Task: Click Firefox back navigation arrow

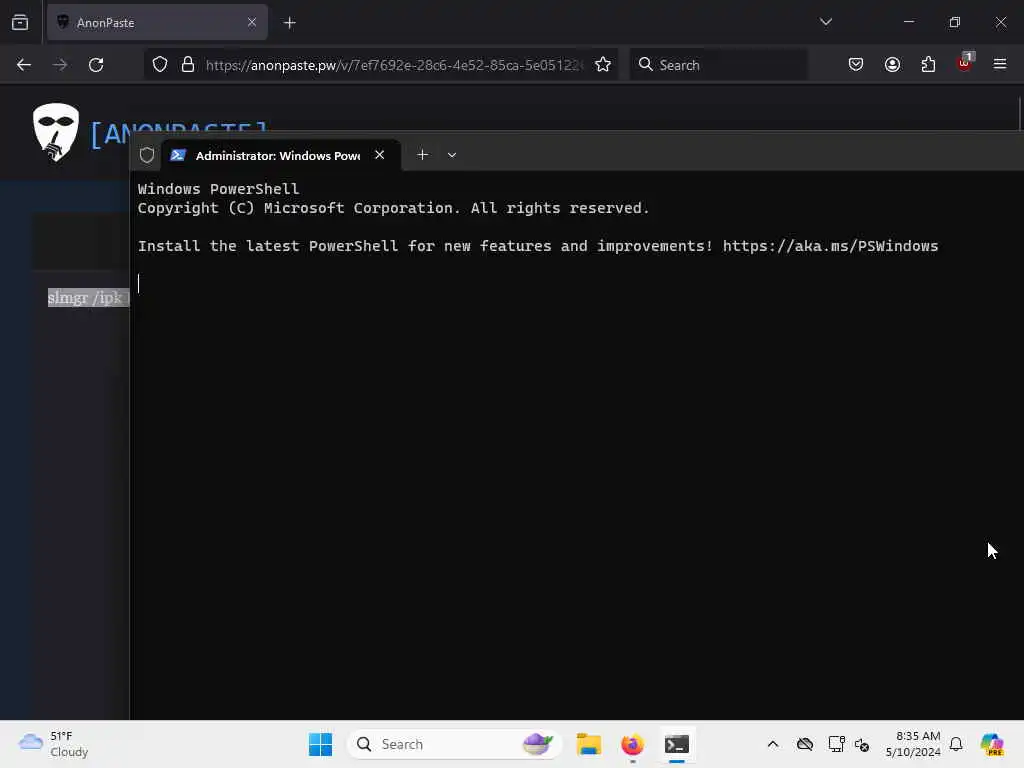Action: click(x=24, y=65)
